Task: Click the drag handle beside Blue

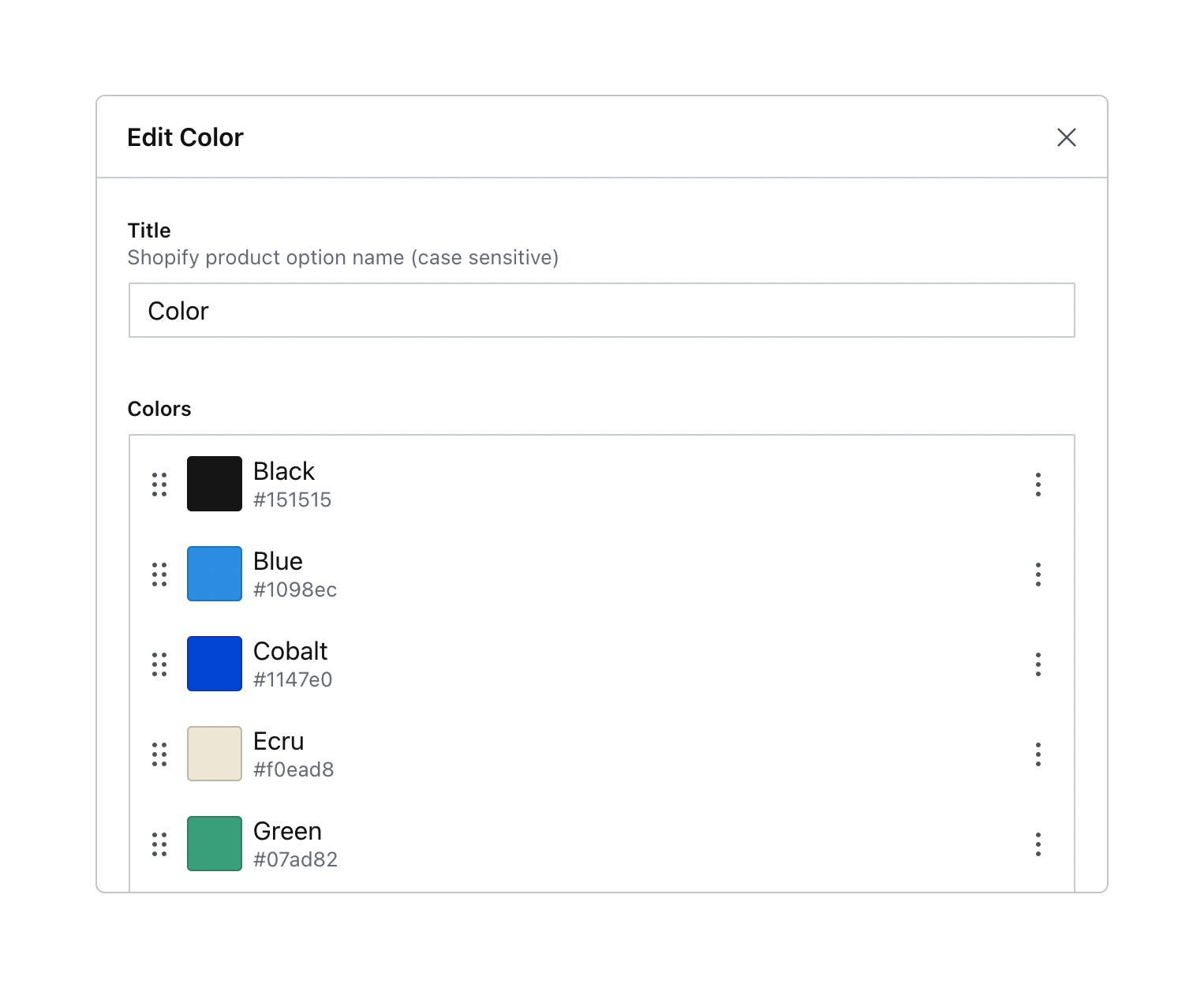Action: coord(159,574)
